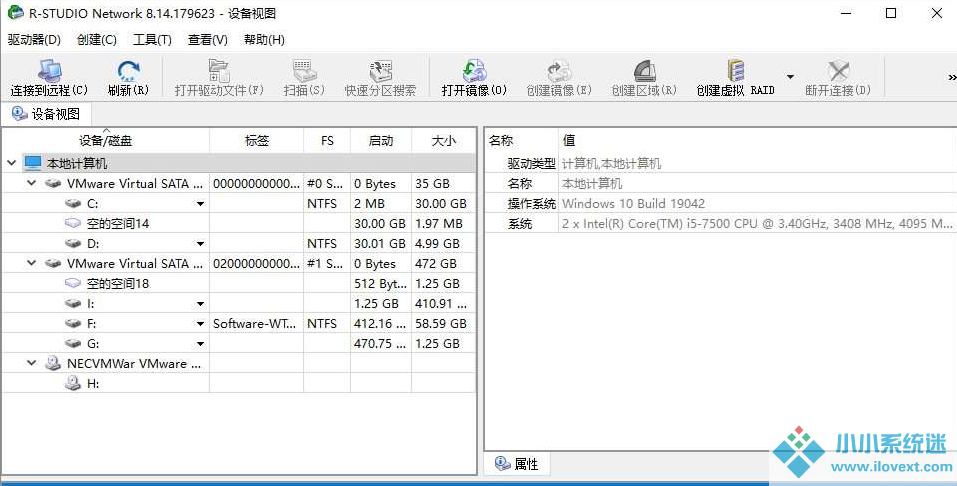
Task: Click the 创建镜像 toolbar icon
Action: pyautogui.click(x=559, y=71)
